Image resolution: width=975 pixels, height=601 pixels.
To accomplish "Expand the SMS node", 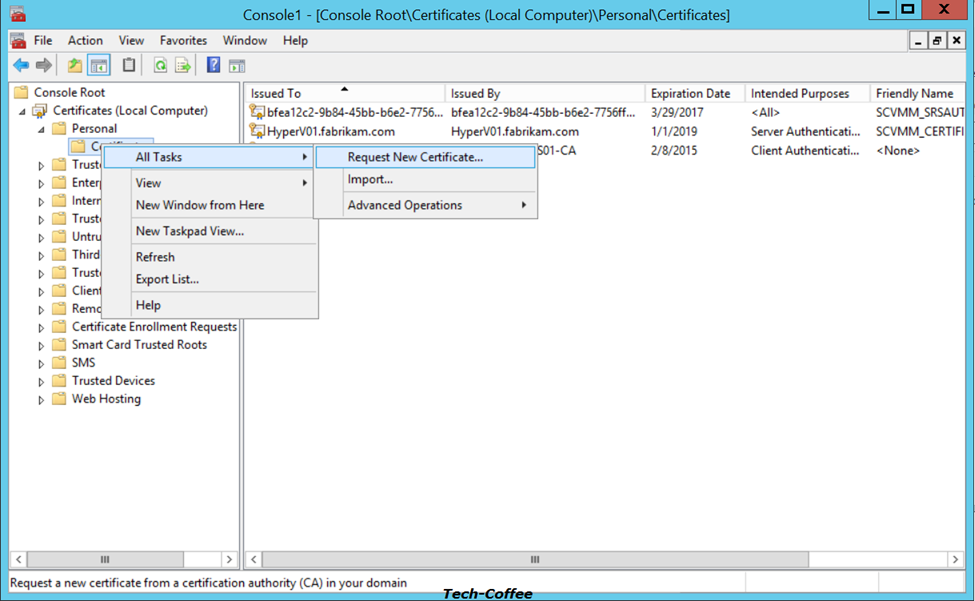I will 41,364.
